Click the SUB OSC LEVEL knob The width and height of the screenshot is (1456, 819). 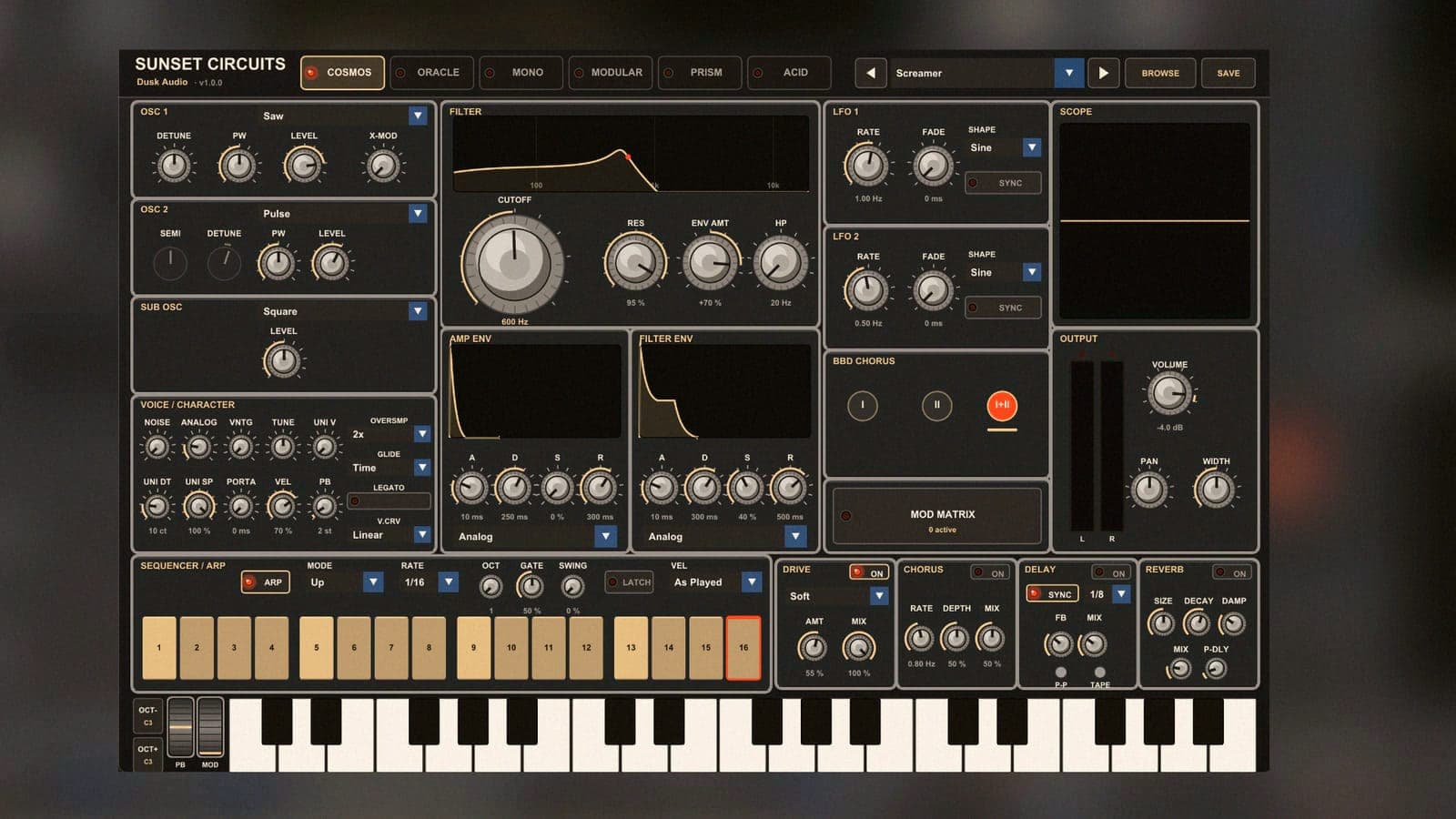coord(283,361)
